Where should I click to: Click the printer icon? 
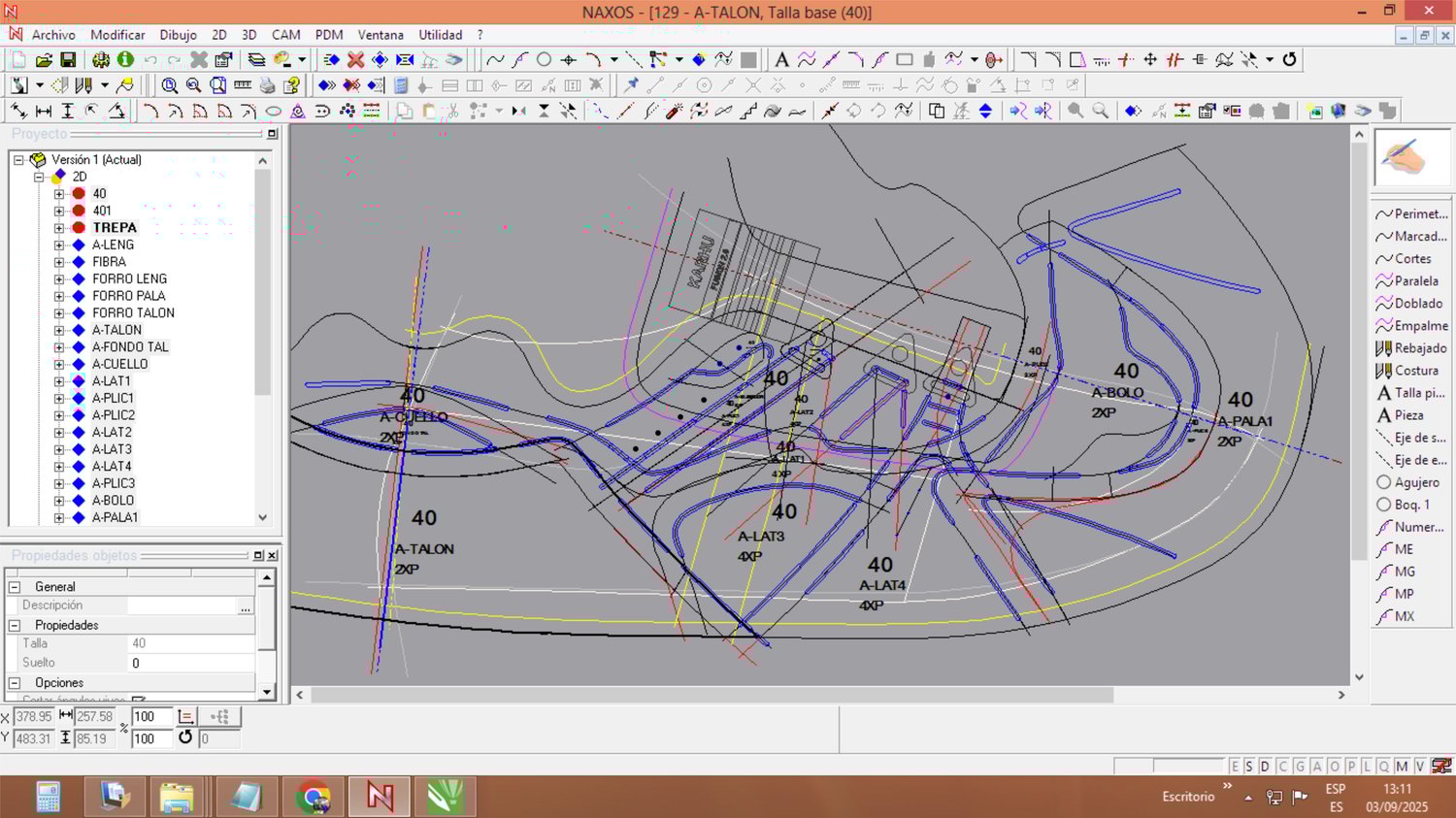(267, 85)
